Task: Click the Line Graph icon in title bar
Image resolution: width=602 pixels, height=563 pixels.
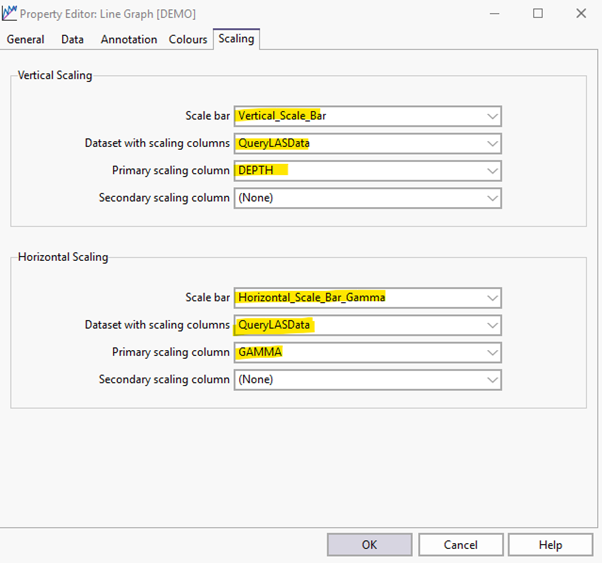Action: (11, 14)
